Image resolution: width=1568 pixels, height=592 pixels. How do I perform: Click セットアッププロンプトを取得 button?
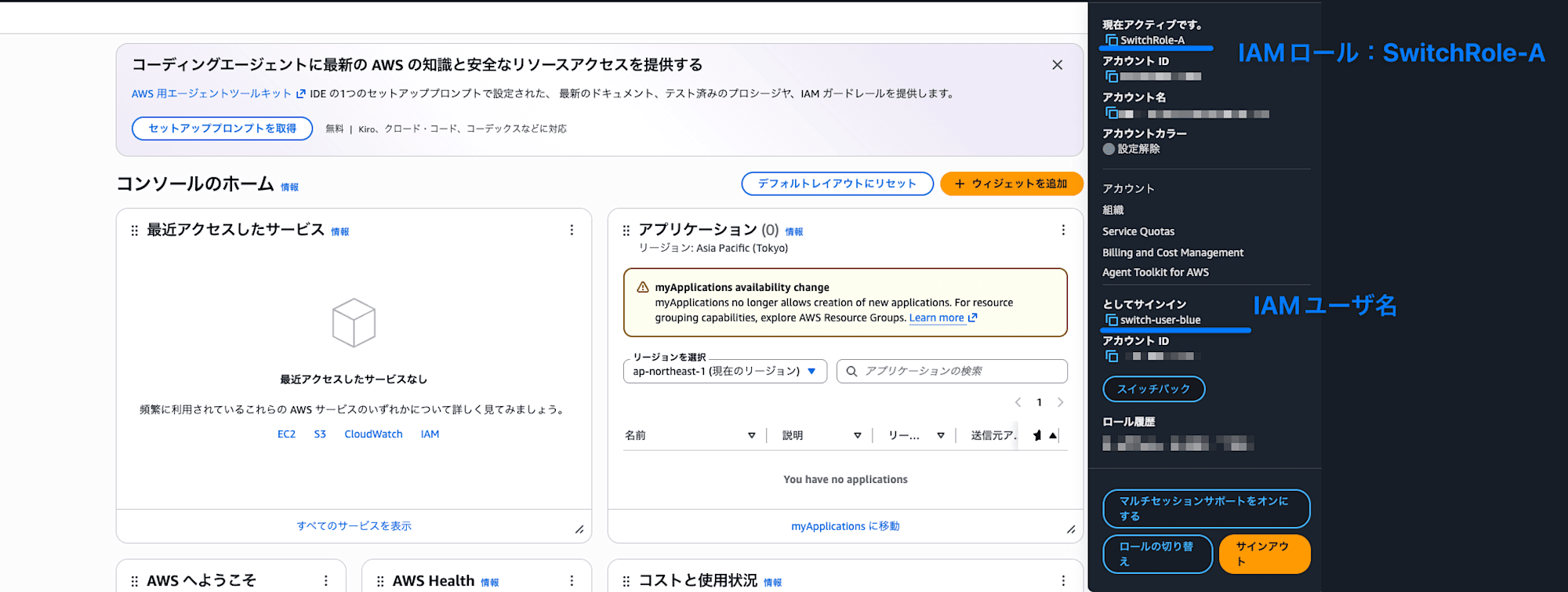222,129
